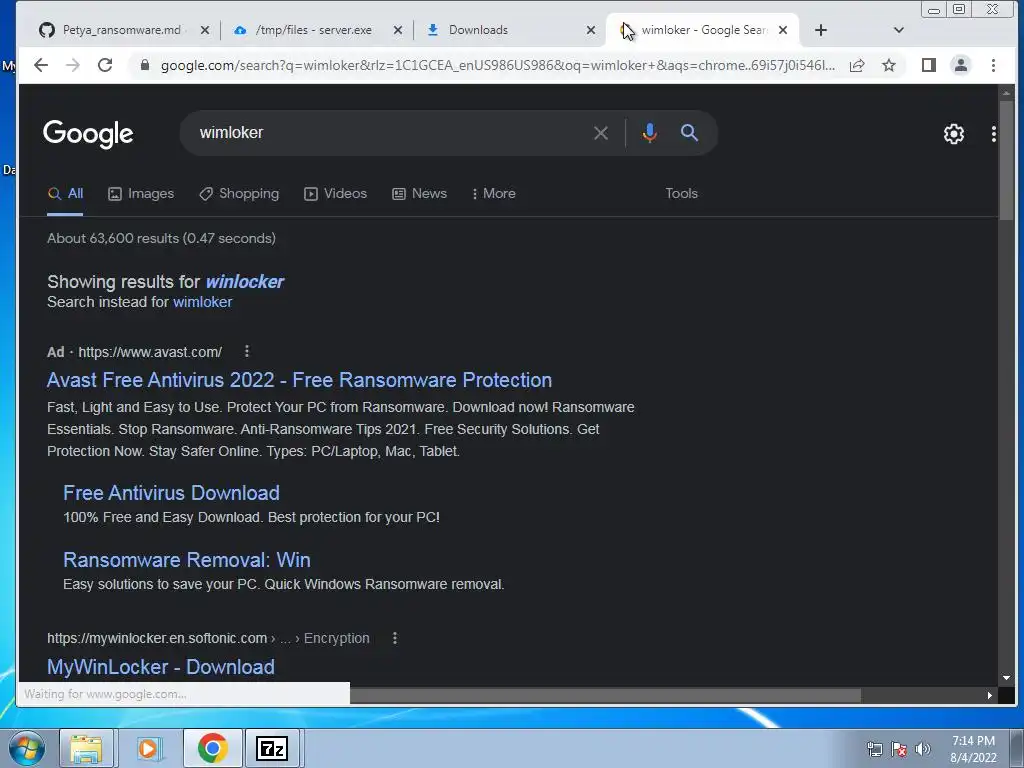Start voice search with the microphone
This screenshot has width=1024, height=768.
[649, 133]
